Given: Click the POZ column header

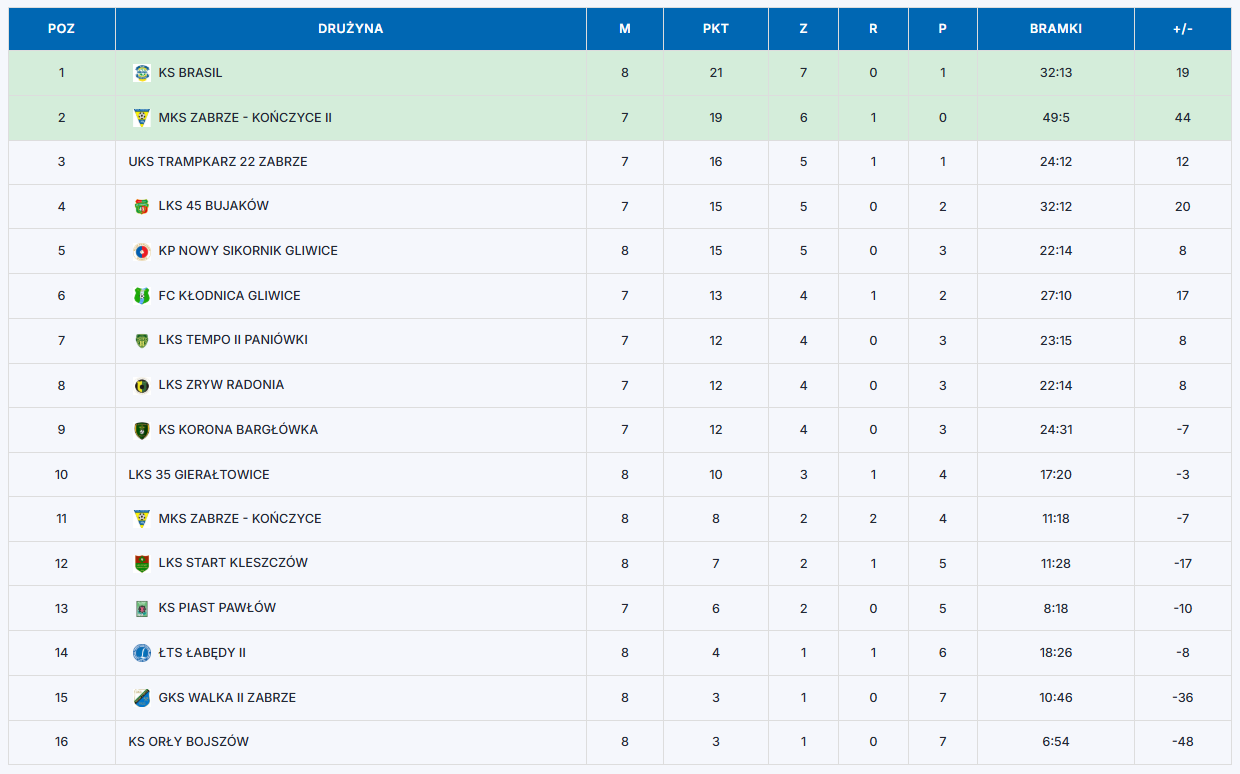Looking at the screenshot, I should 62,29.
